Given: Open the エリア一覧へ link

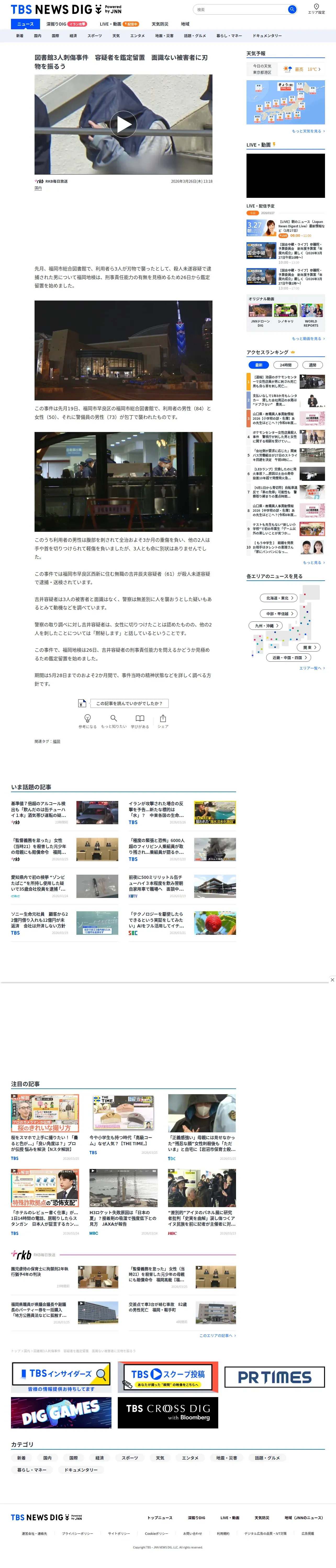Looking at the screenshot, I should point(312,668).
